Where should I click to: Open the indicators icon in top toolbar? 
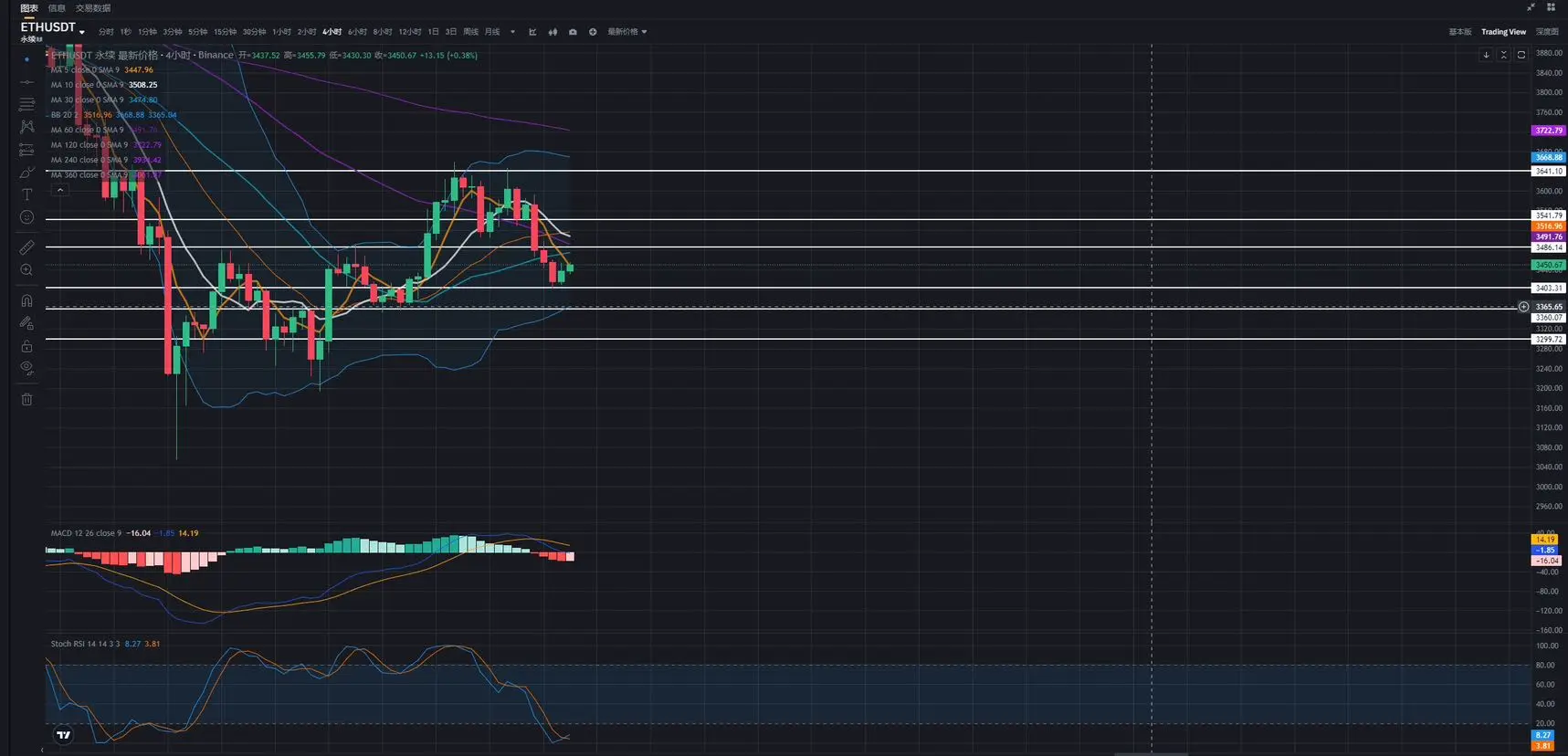coord(532,32)
